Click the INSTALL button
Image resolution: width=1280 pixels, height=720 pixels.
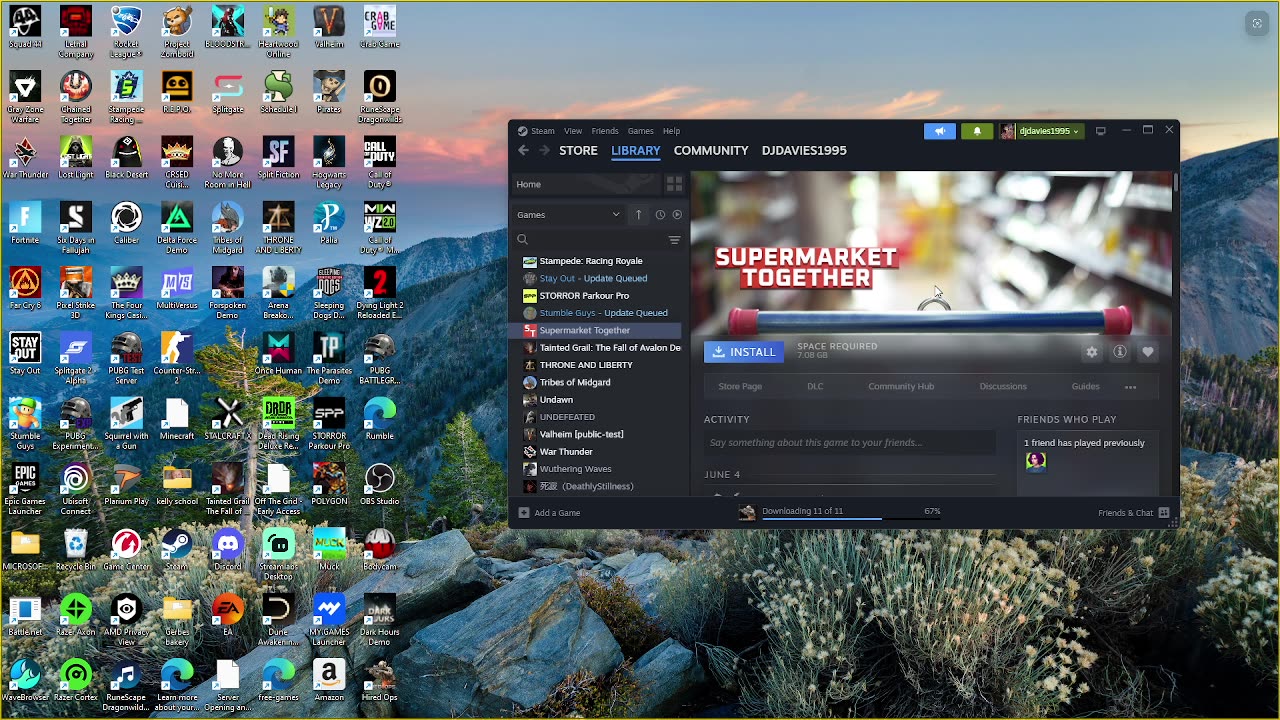pyautogui.click(x=744, y=352)
